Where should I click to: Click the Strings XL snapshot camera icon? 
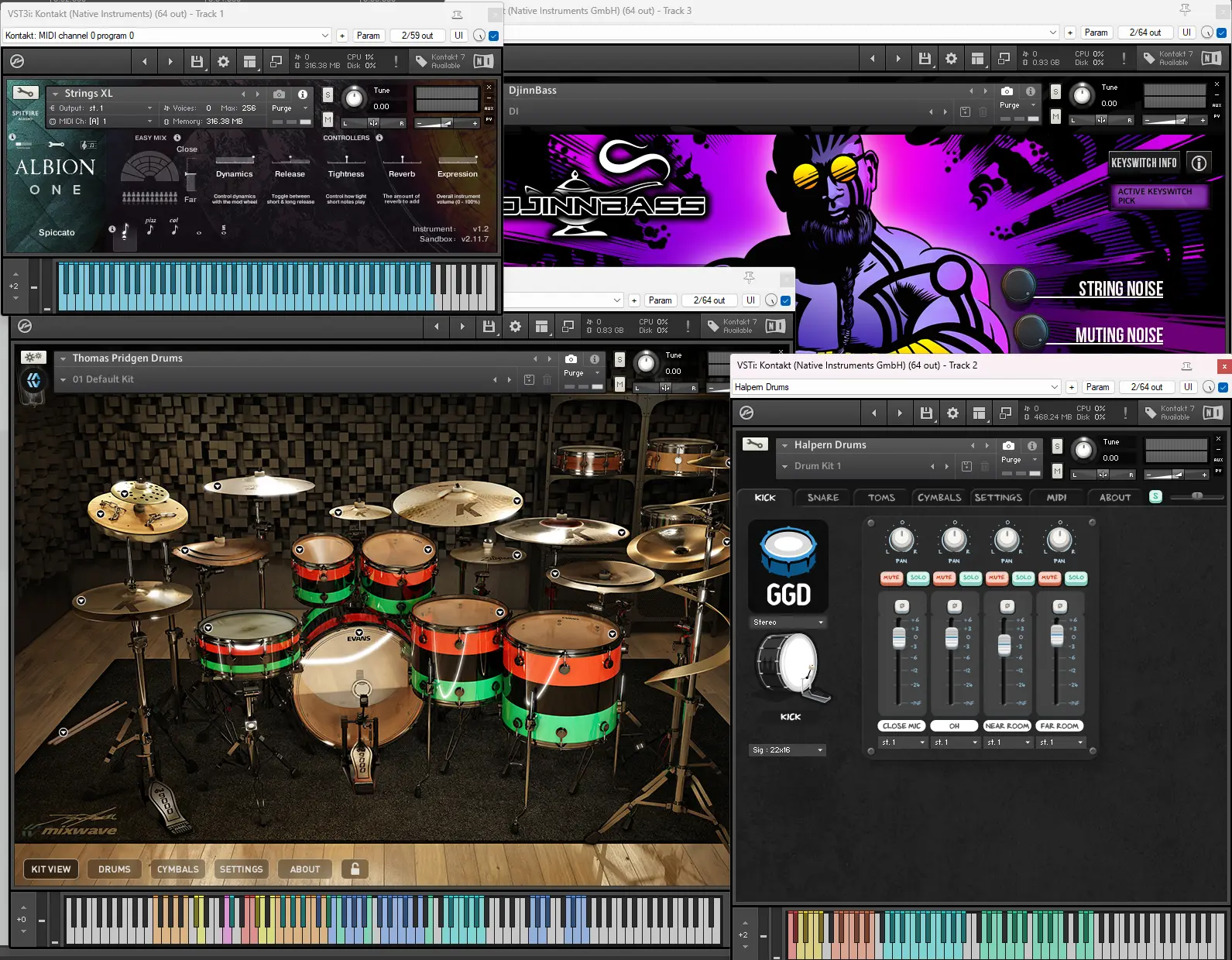(279, 94)
